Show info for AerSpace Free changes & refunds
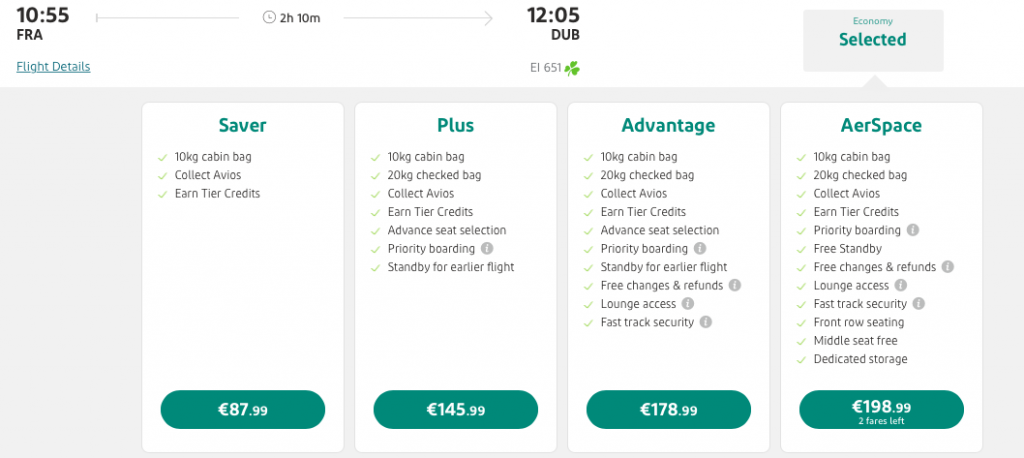 pyautogui.click(x=948, y=267)
